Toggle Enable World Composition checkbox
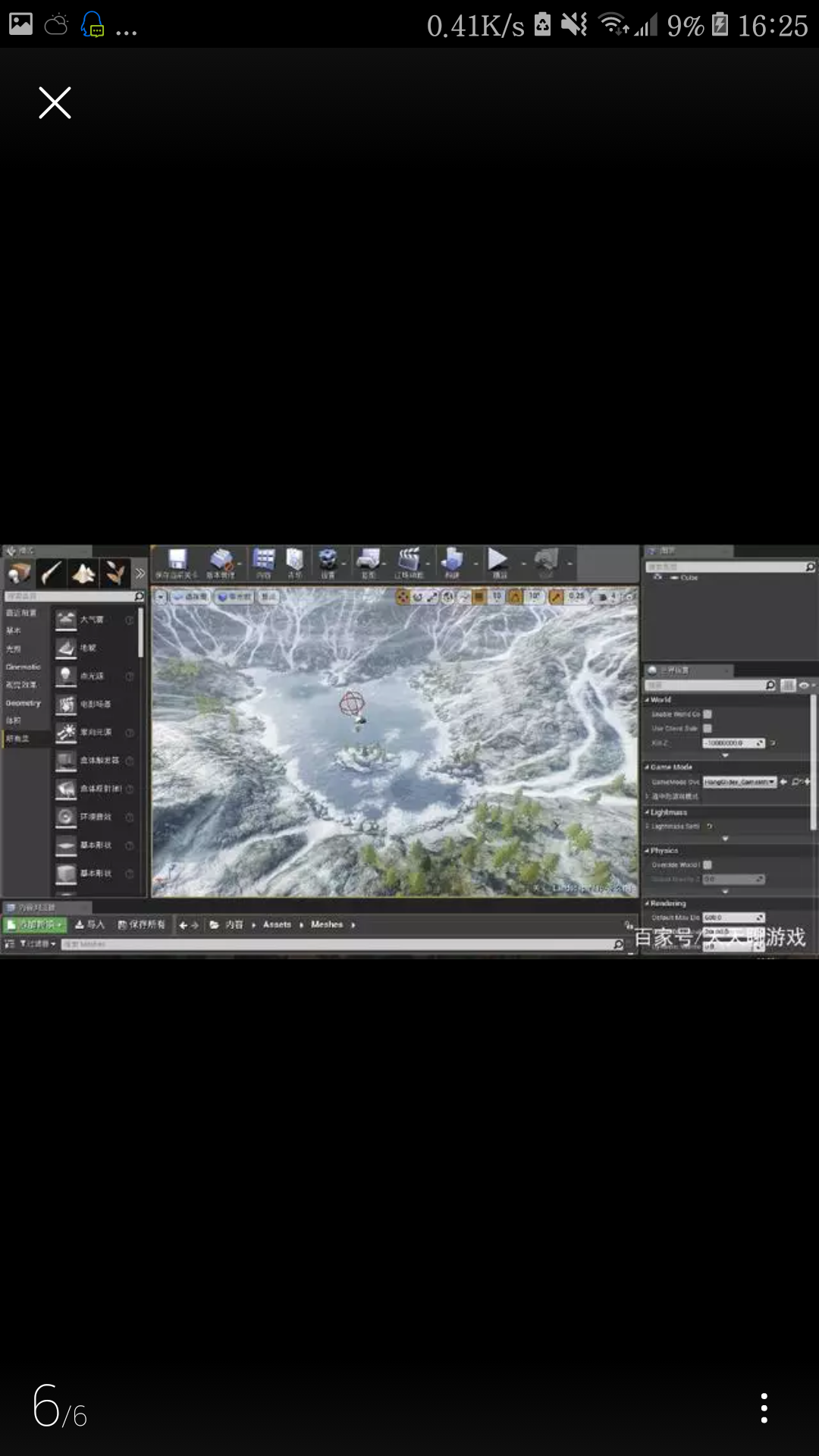Screen dimensions: 819x1456 pyautogui.click(x=708, y=714)
